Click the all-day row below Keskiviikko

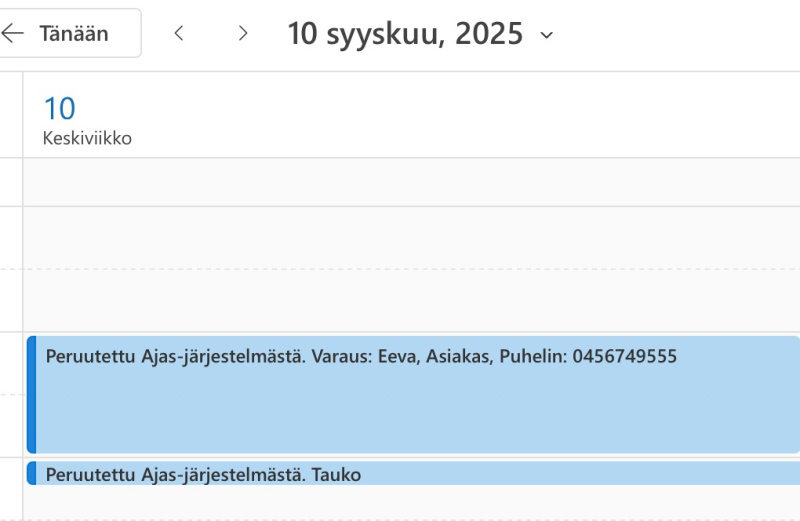tap(400, 181)
